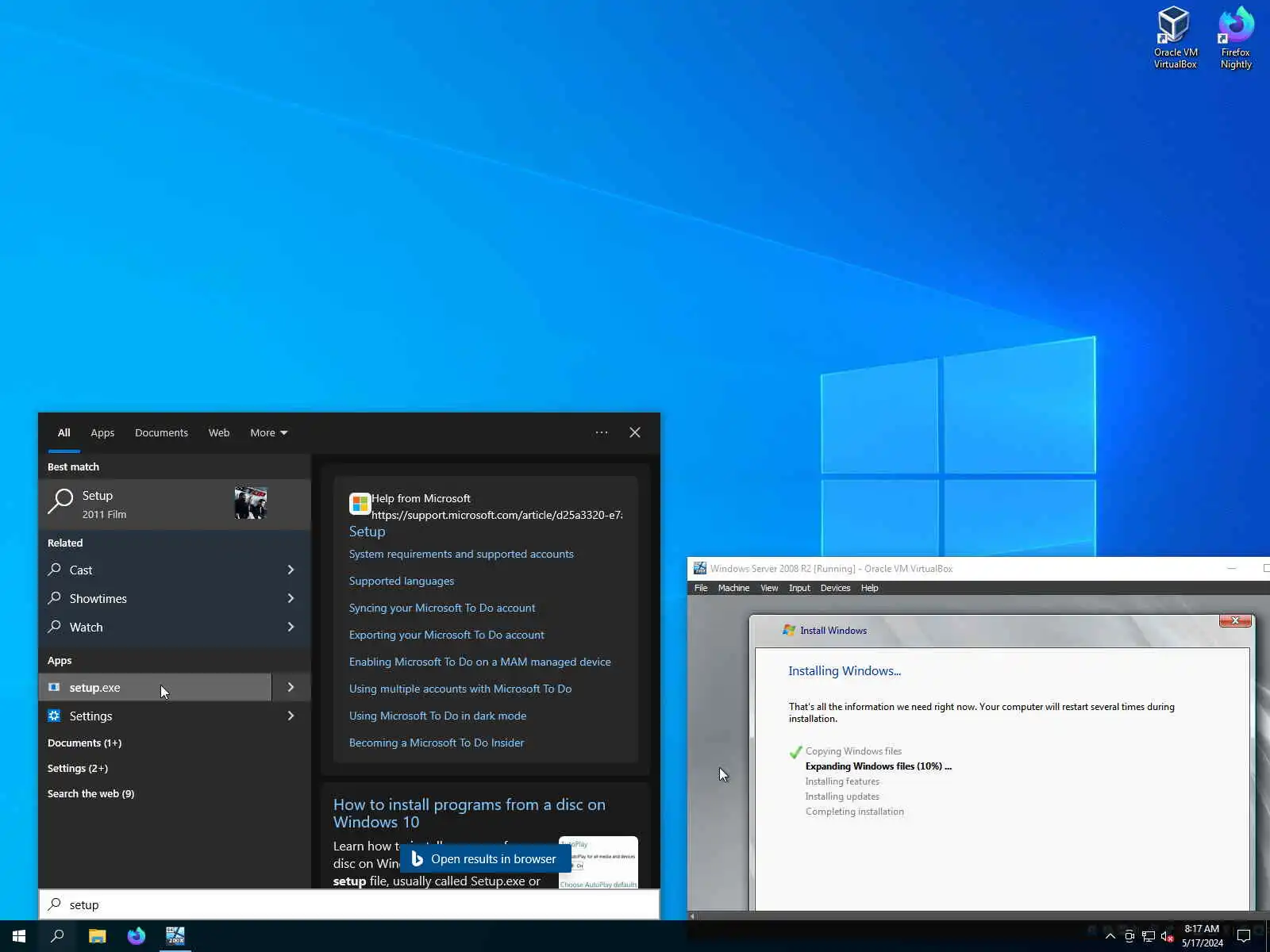Open Using multiple accounts with To Do link
Screen dimensions: 1270x952
(x=460, y=689)
